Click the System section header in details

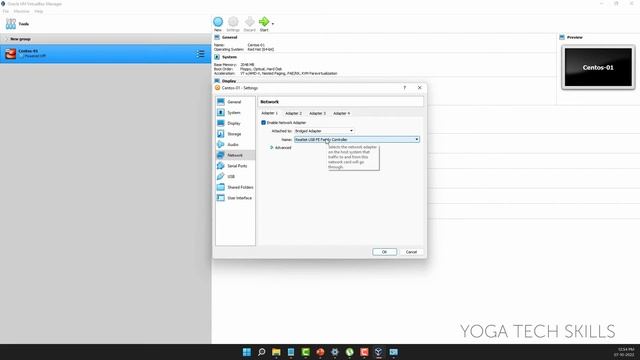tap(229, 57)
